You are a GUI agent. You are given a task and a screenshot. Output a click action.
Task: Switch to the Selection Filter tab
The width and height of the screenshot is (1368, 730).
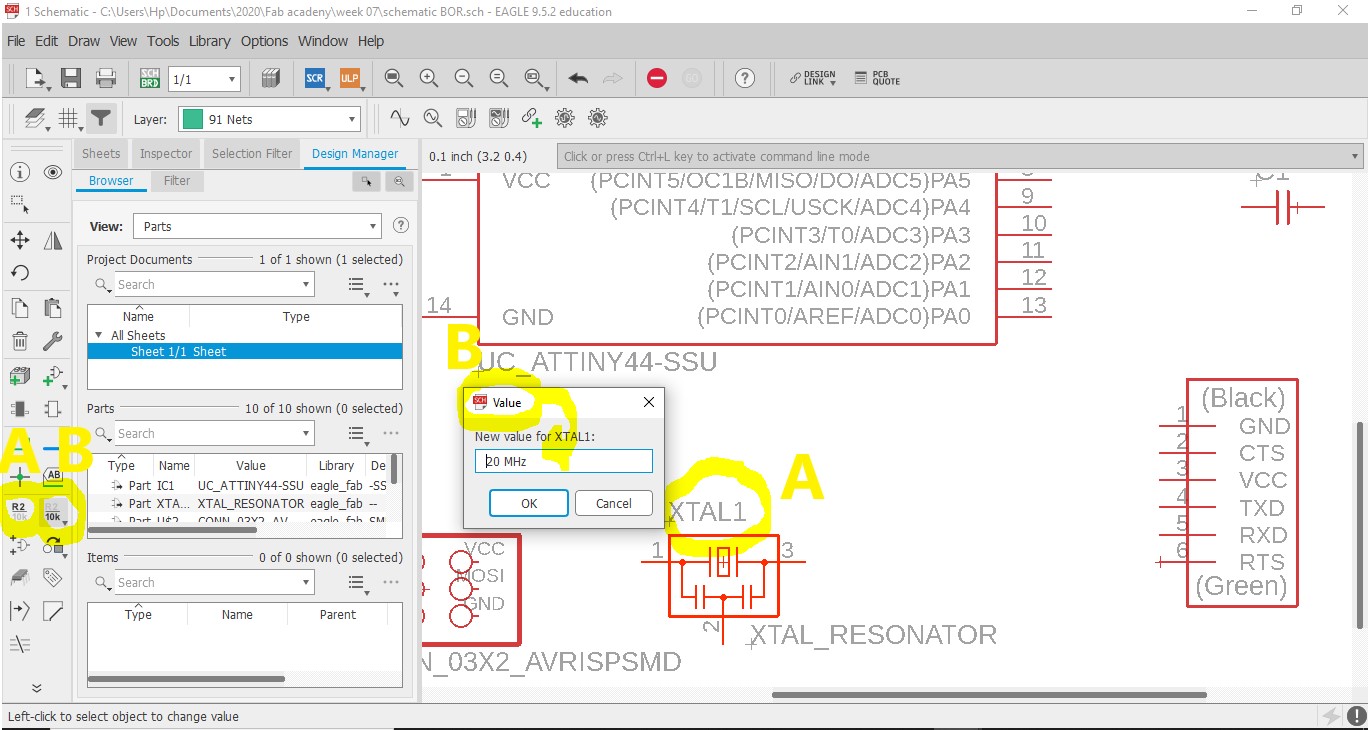[252, 154]
